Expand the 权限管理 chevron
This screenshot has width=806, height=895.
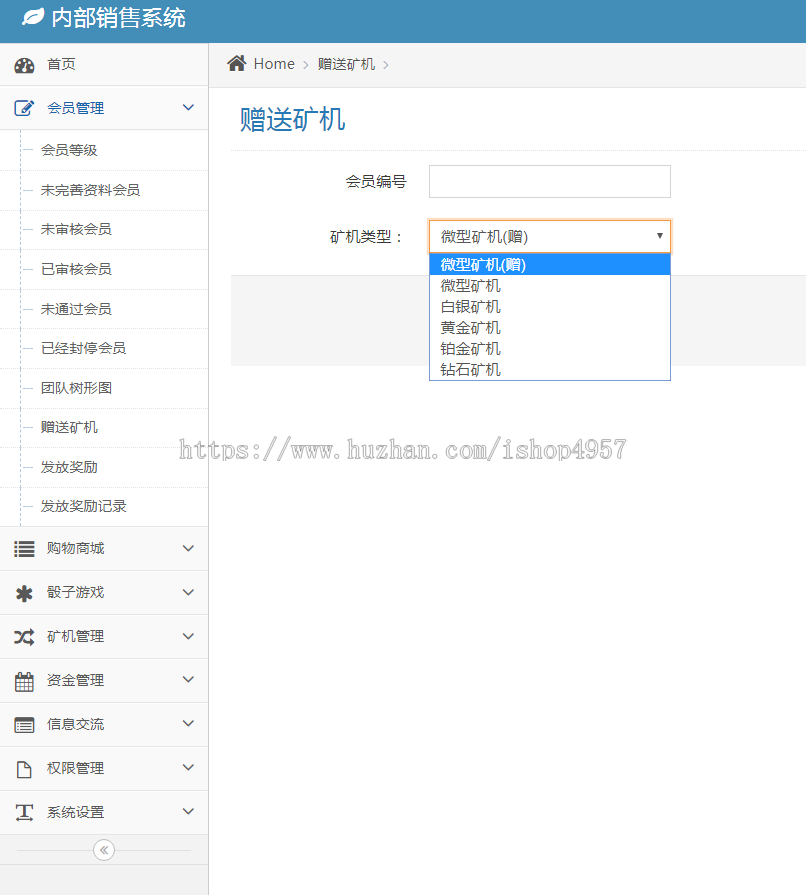(188, 767)
